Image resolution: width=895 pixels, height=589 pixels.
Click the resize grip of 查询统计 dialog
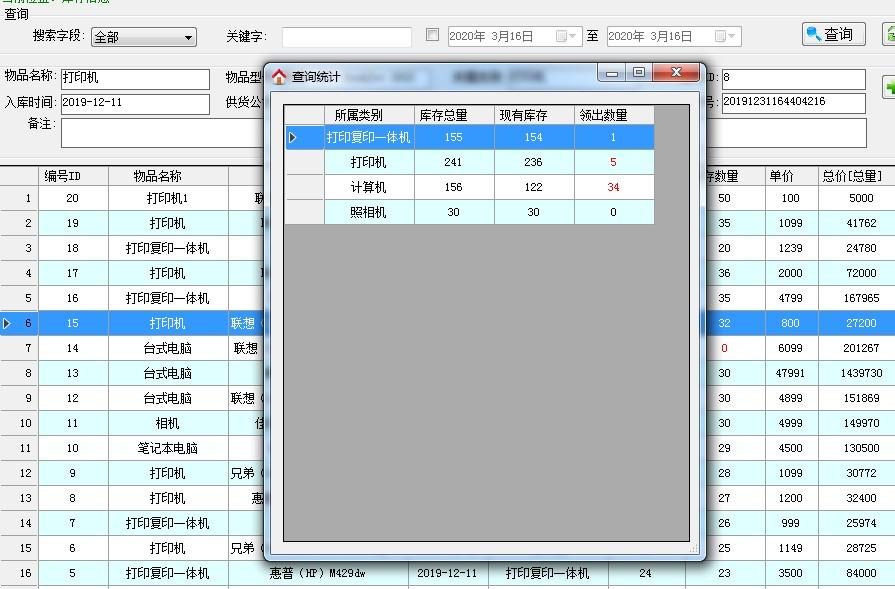click(694, 548)
